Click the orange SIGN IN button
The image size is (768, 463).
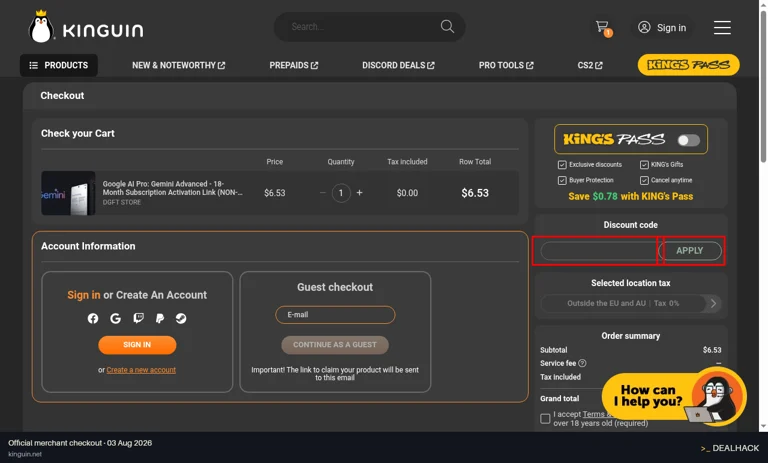click(137, 345)
